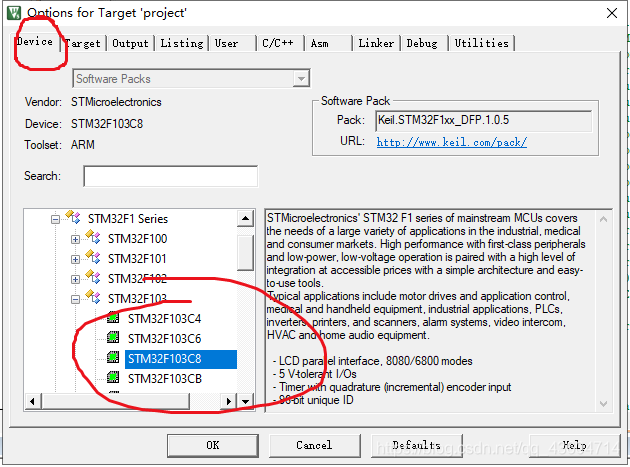The height and width of the screenshot is (467, 630).
Task: Select STM32F103C6 in device tree
Action: [x=164, y=339]
